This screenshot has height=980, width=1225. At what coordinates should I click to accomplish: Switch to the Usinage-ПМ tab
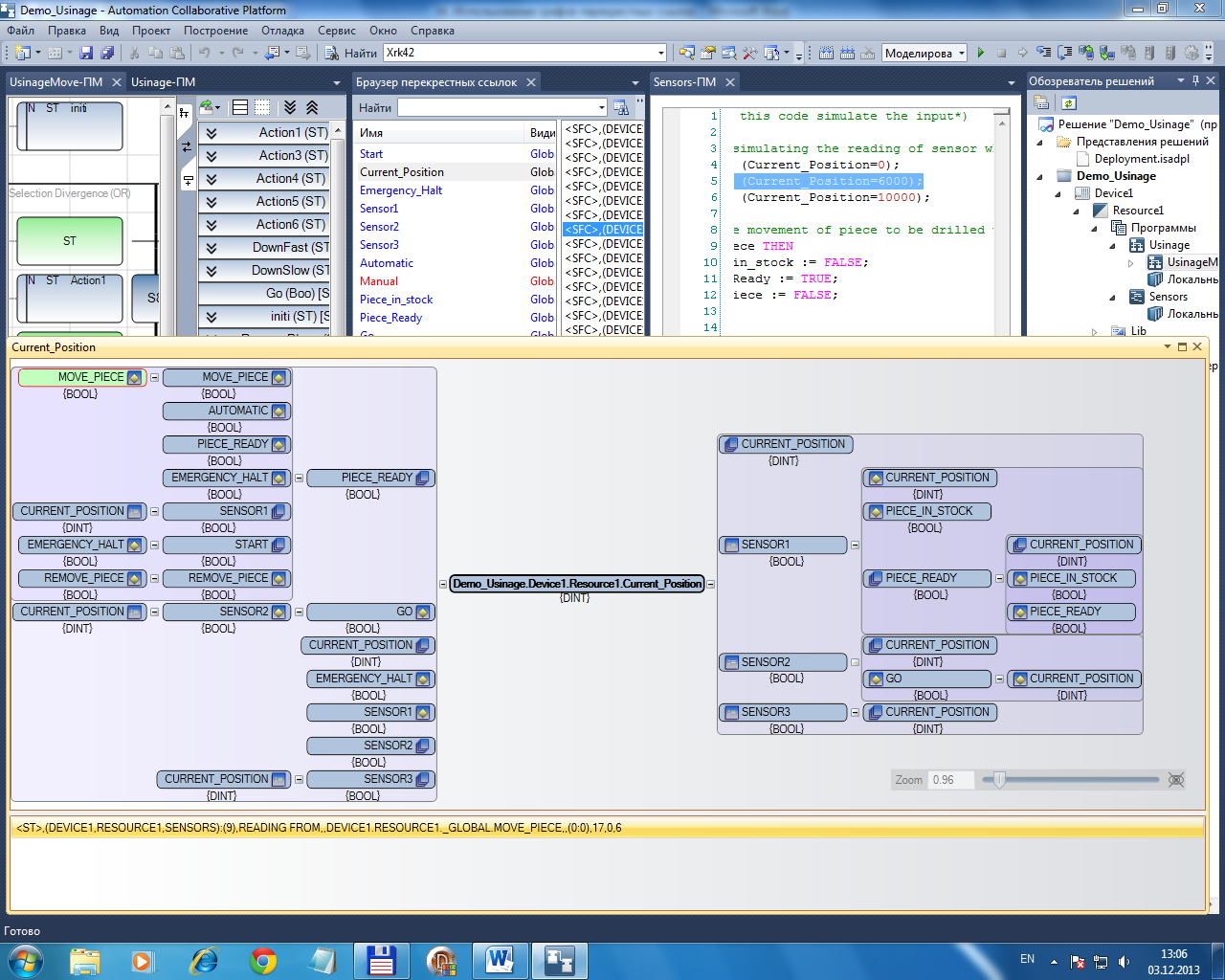(x=163, y=82)
